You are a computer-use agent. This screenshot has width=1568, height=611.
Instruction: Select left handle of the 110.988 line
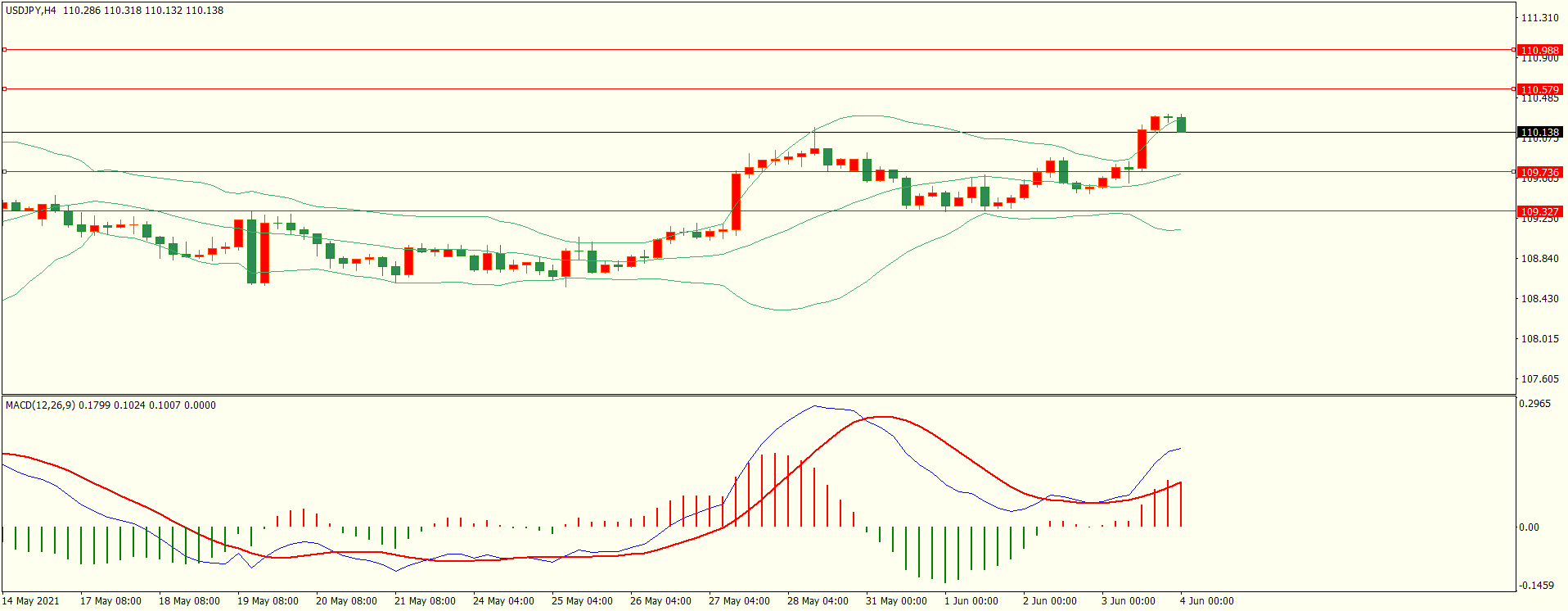pos(4,50)
